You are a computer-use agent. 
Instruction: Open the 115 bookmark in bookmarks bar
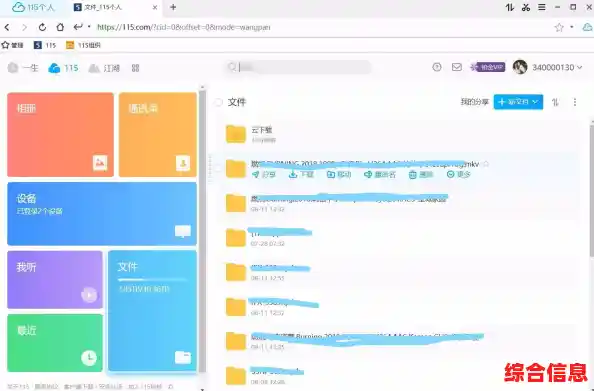(x=45, y=45)
